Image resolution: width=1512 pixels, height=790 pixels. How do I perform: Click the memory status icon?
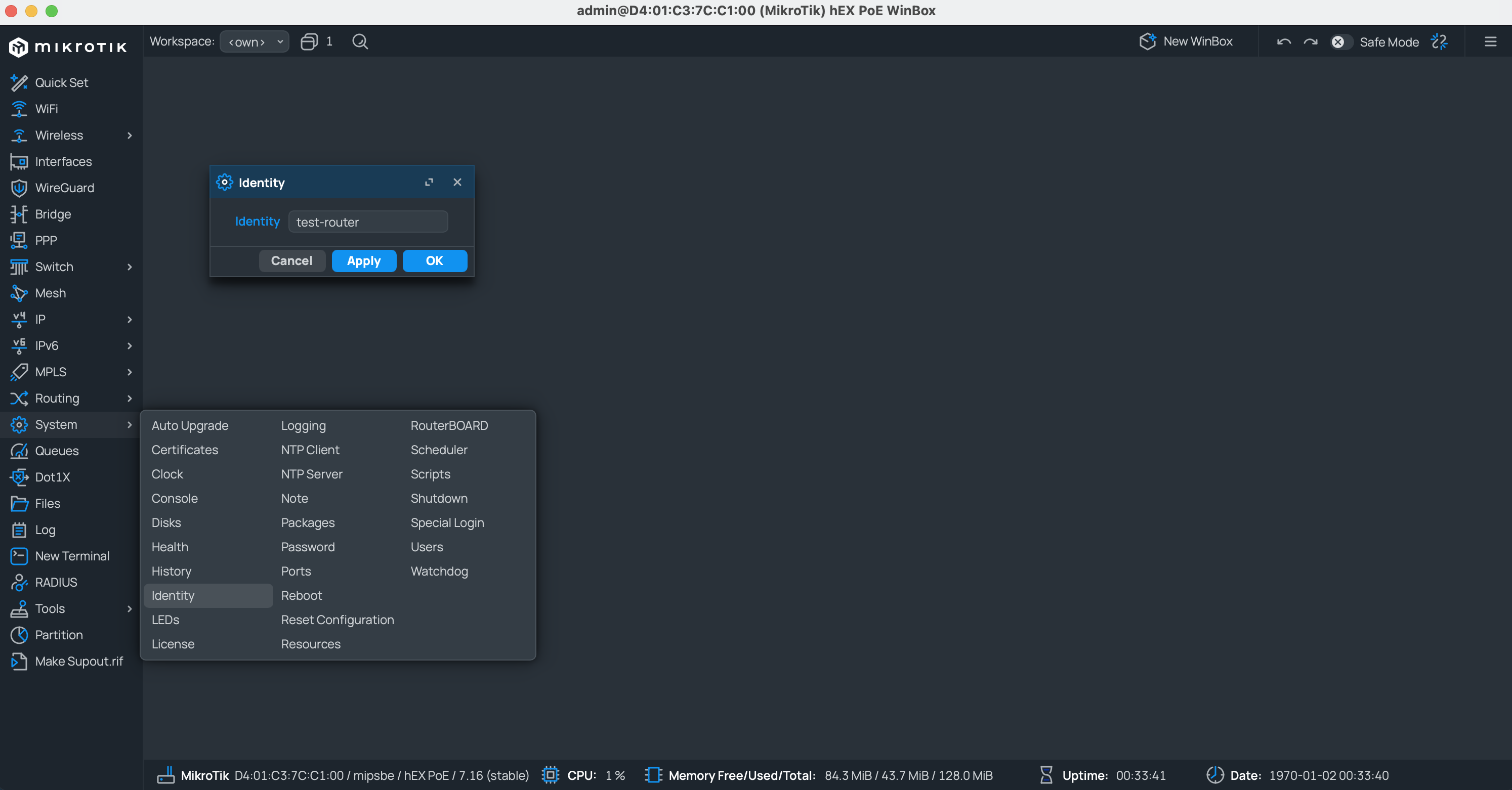coord(653,775)
